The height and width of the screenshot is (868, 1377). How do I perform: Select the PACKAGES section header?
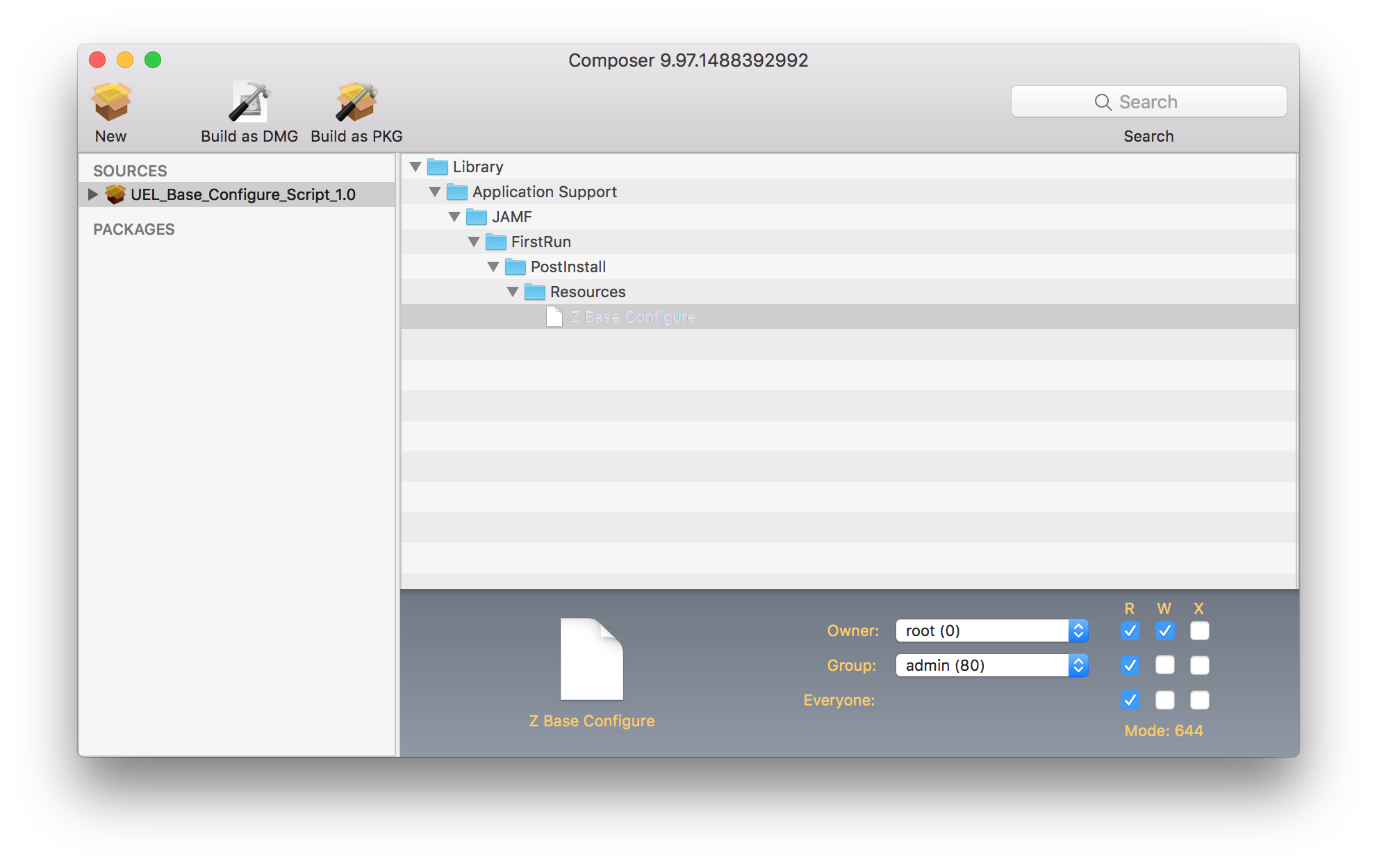point(135,229)
